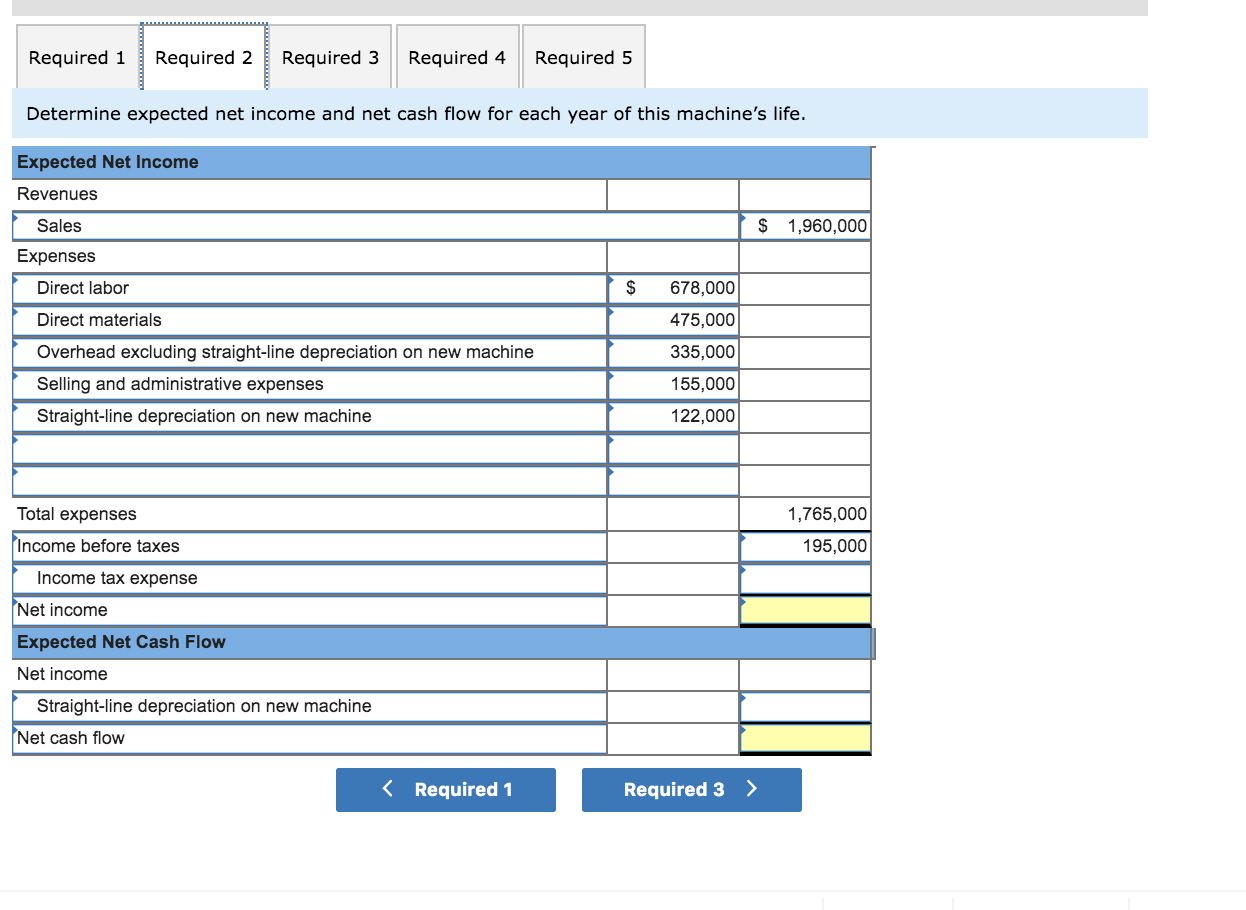Open the first blank expense row selector
The height and width of the screenshot is (910, 1246).
(x=14, y=443)
